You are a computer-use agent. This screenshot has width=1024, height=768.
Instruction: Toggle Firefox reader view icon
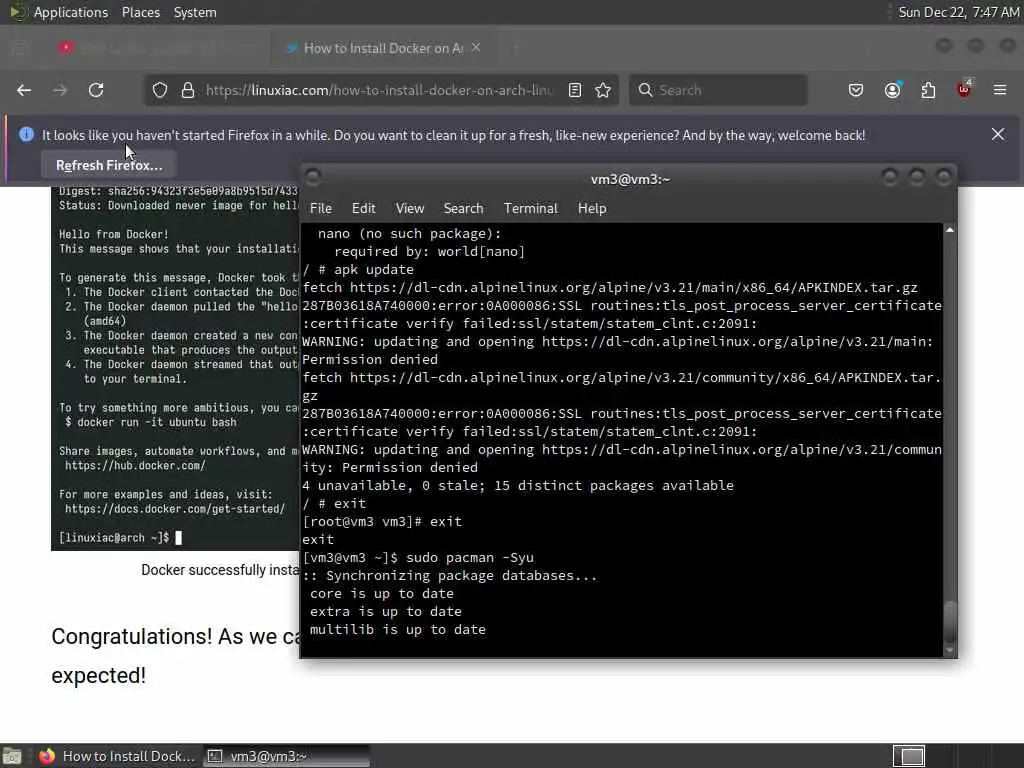coord(575,90)
